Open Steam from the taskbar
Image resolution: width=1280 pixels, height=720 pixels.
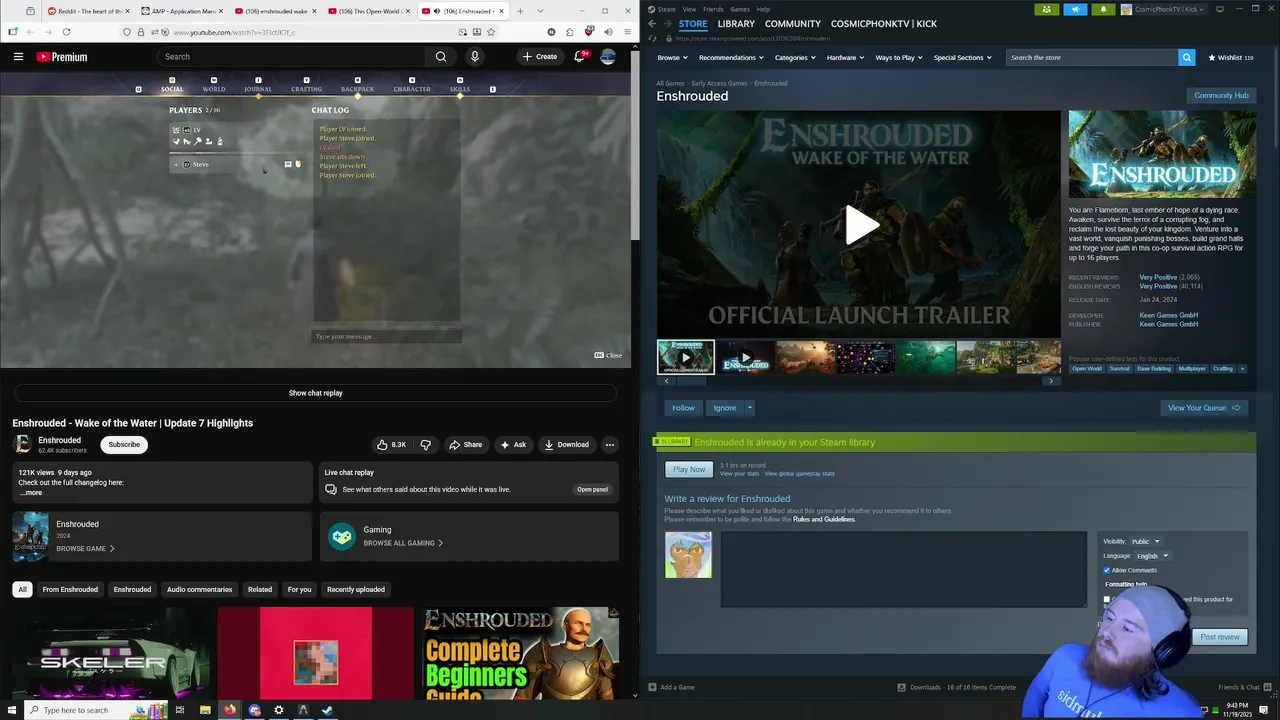327,710
